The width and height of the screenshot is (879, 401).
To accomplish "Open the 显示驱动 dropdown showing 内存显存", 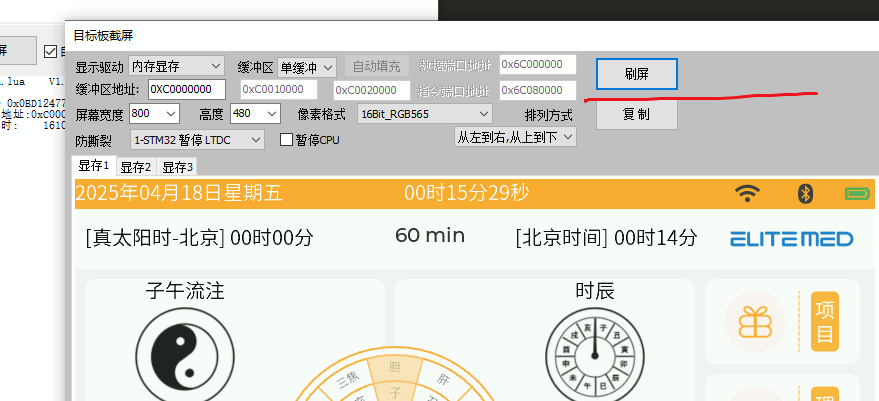I will coord(177,67).
